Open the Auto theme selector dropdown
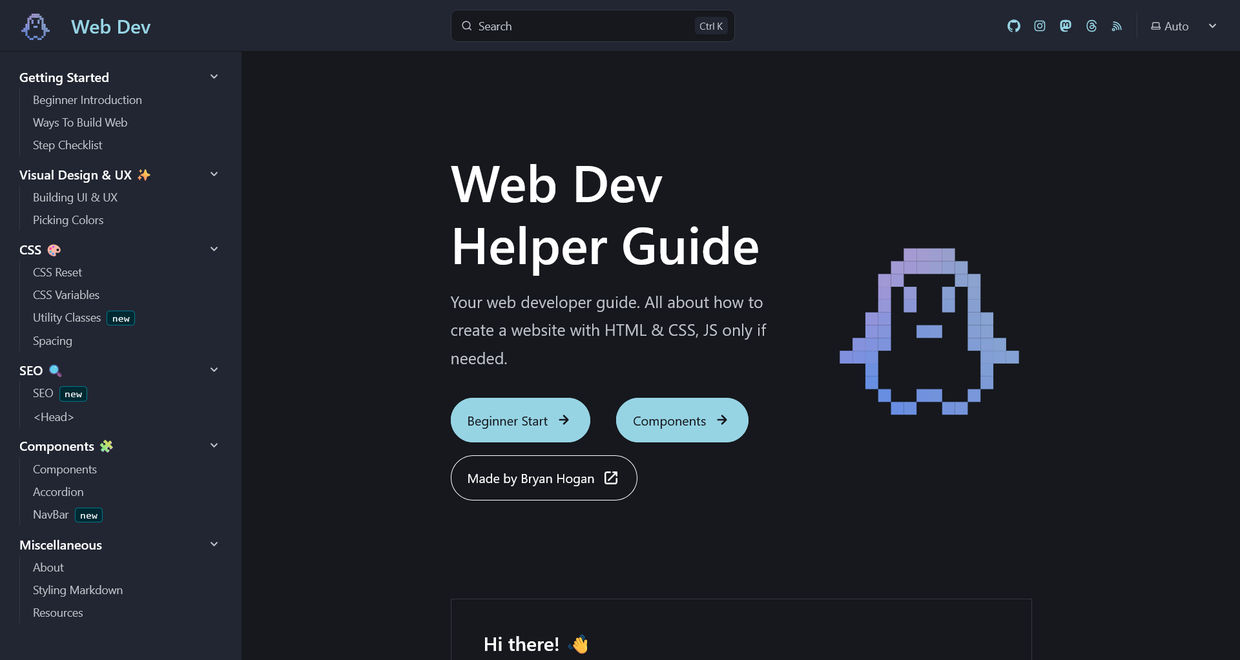1240x660 pixels. [x=1183, y=26]
